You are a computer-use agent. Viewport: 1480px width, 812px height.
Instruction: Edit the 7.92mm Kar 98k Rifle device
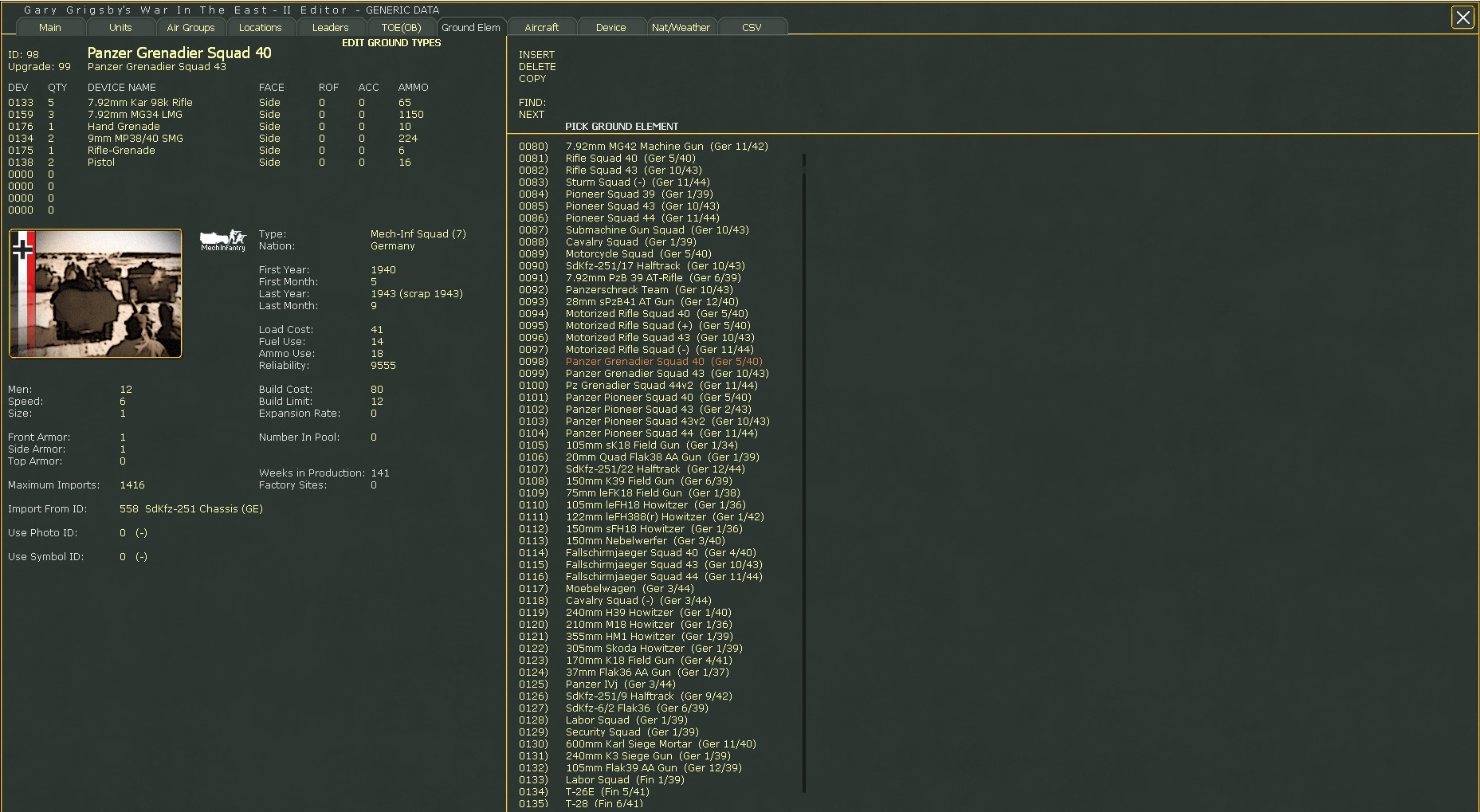coord(140,103)
